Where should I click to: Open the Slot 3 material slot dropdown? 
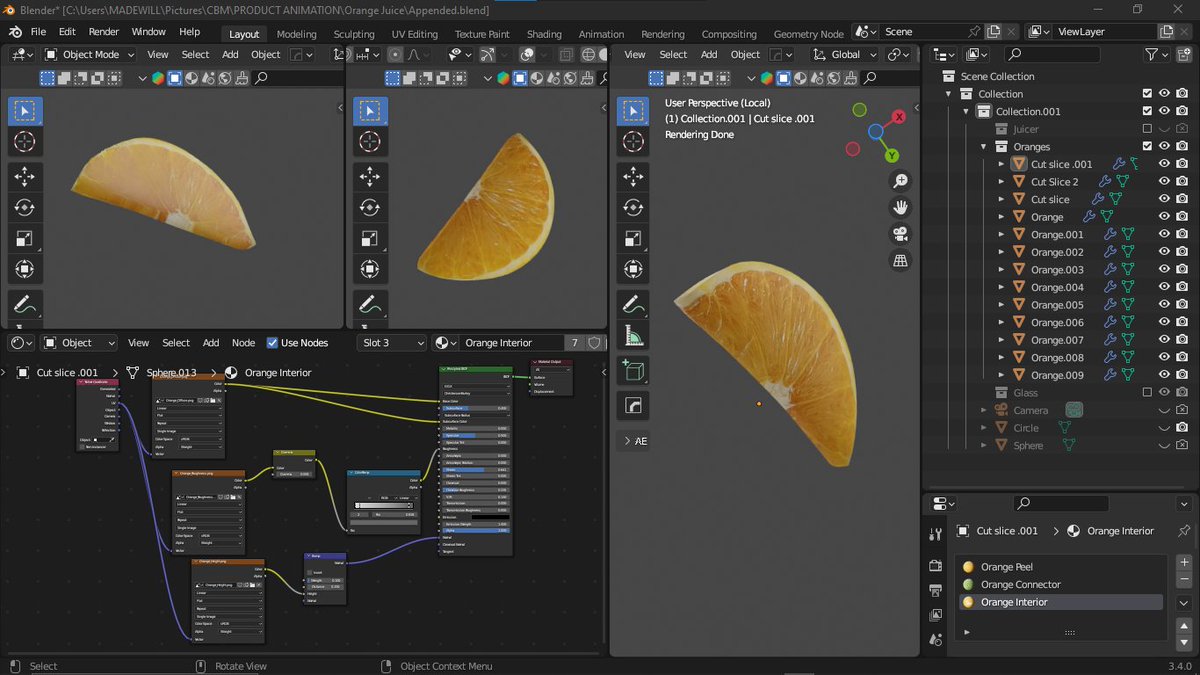pos(391,343)
